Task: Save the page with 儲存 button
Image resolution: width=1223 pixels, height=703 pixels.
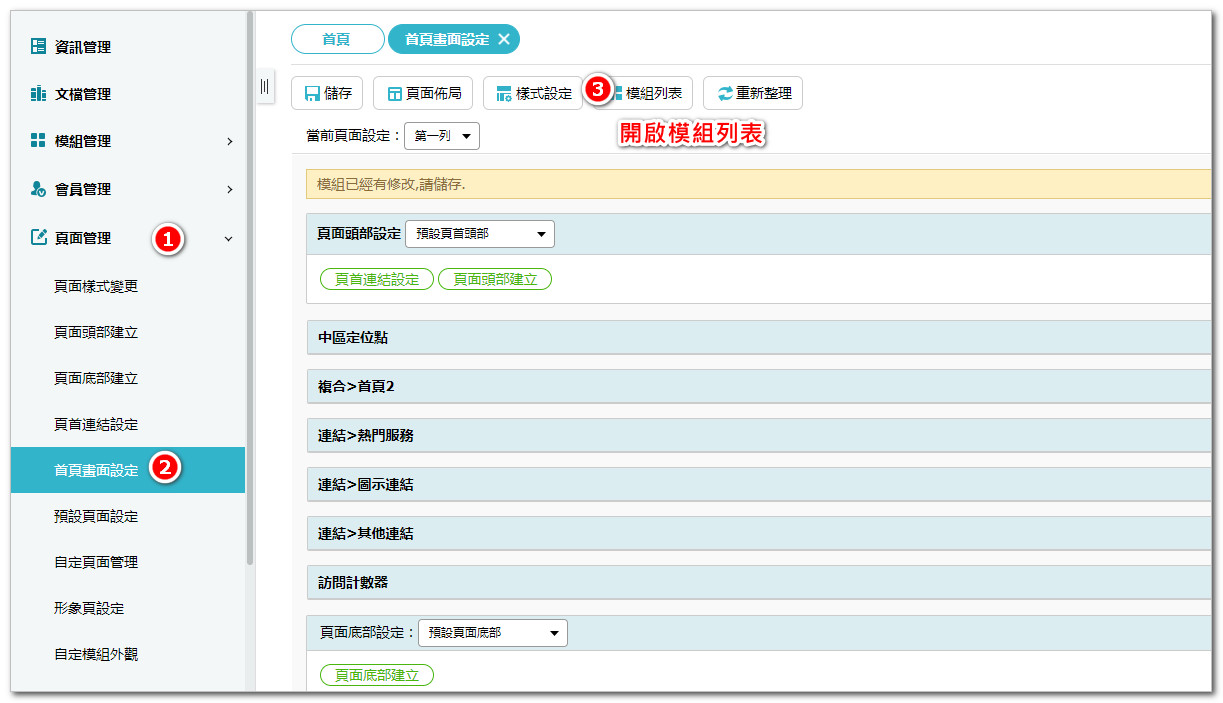Action: 327,93
